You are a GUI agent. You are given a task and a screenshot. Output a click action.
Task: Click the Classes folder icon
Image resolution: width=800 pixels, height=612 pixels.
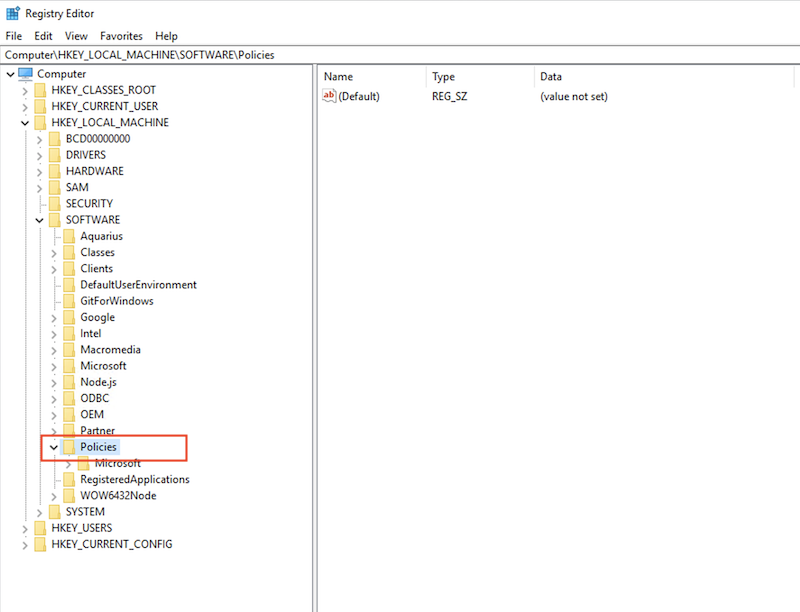point(69,253)
